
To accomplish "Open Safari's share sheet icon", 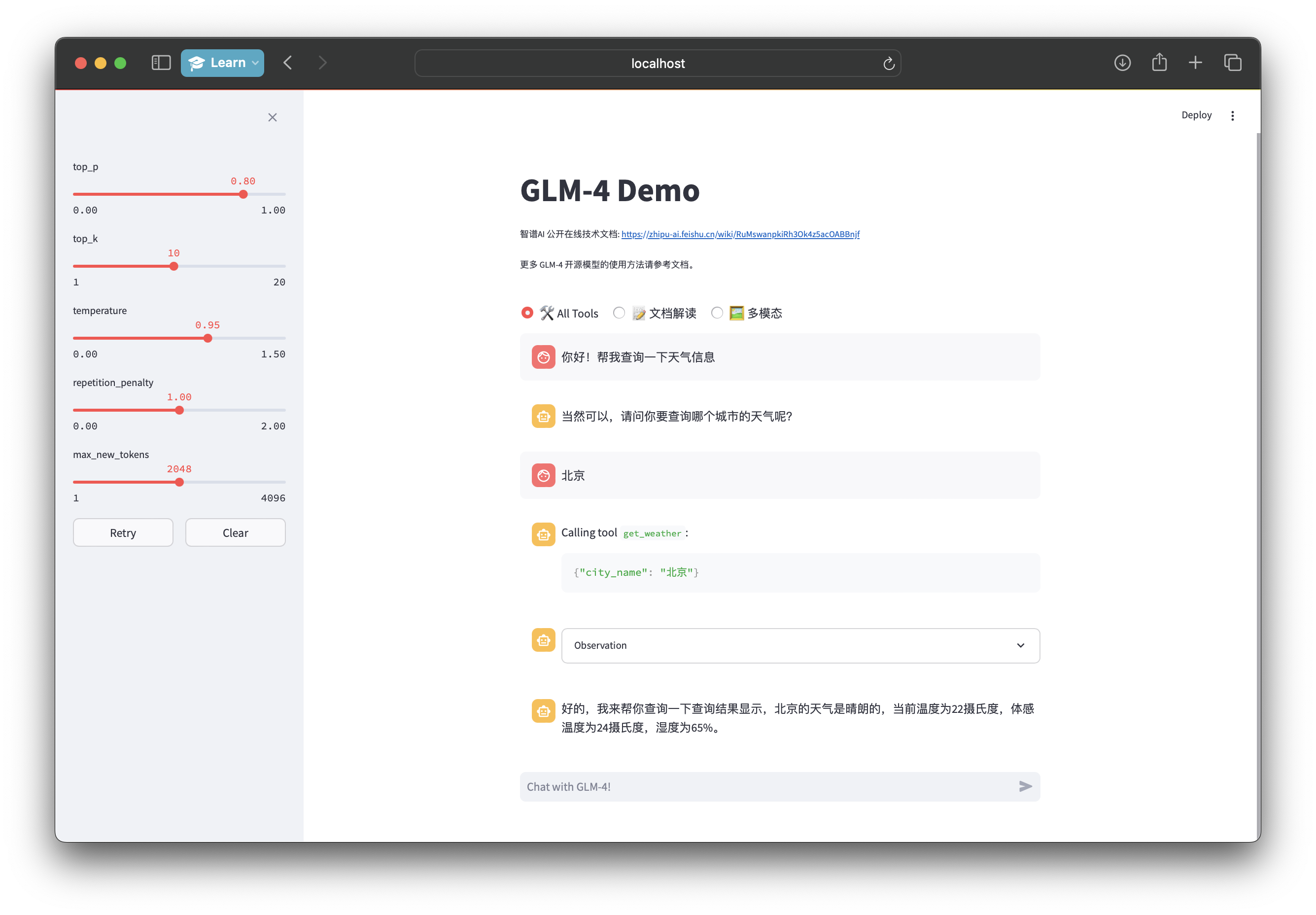I will click(x=1159, y=63).
